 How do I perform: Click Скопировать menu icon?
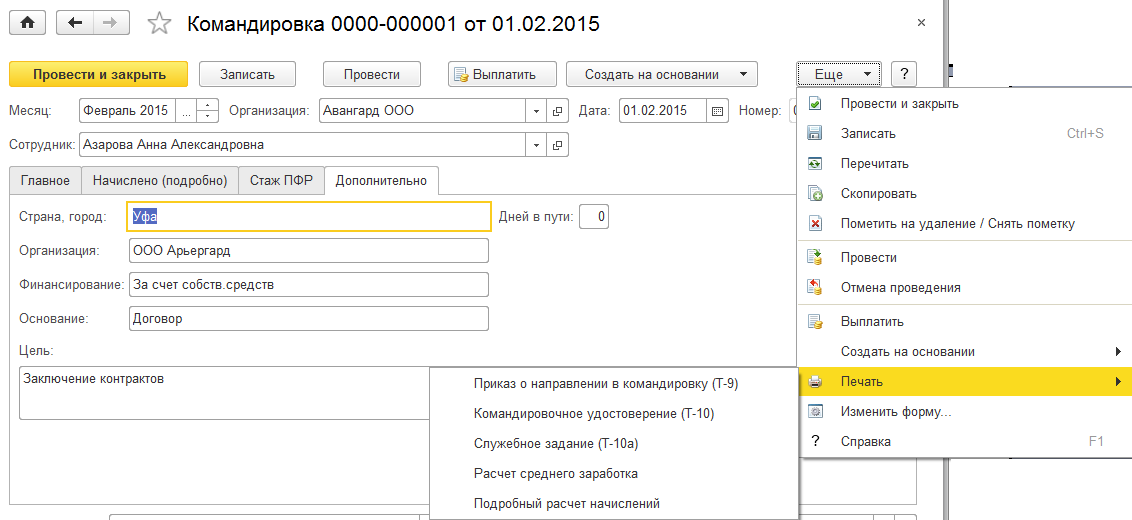[x=815, y=194]
